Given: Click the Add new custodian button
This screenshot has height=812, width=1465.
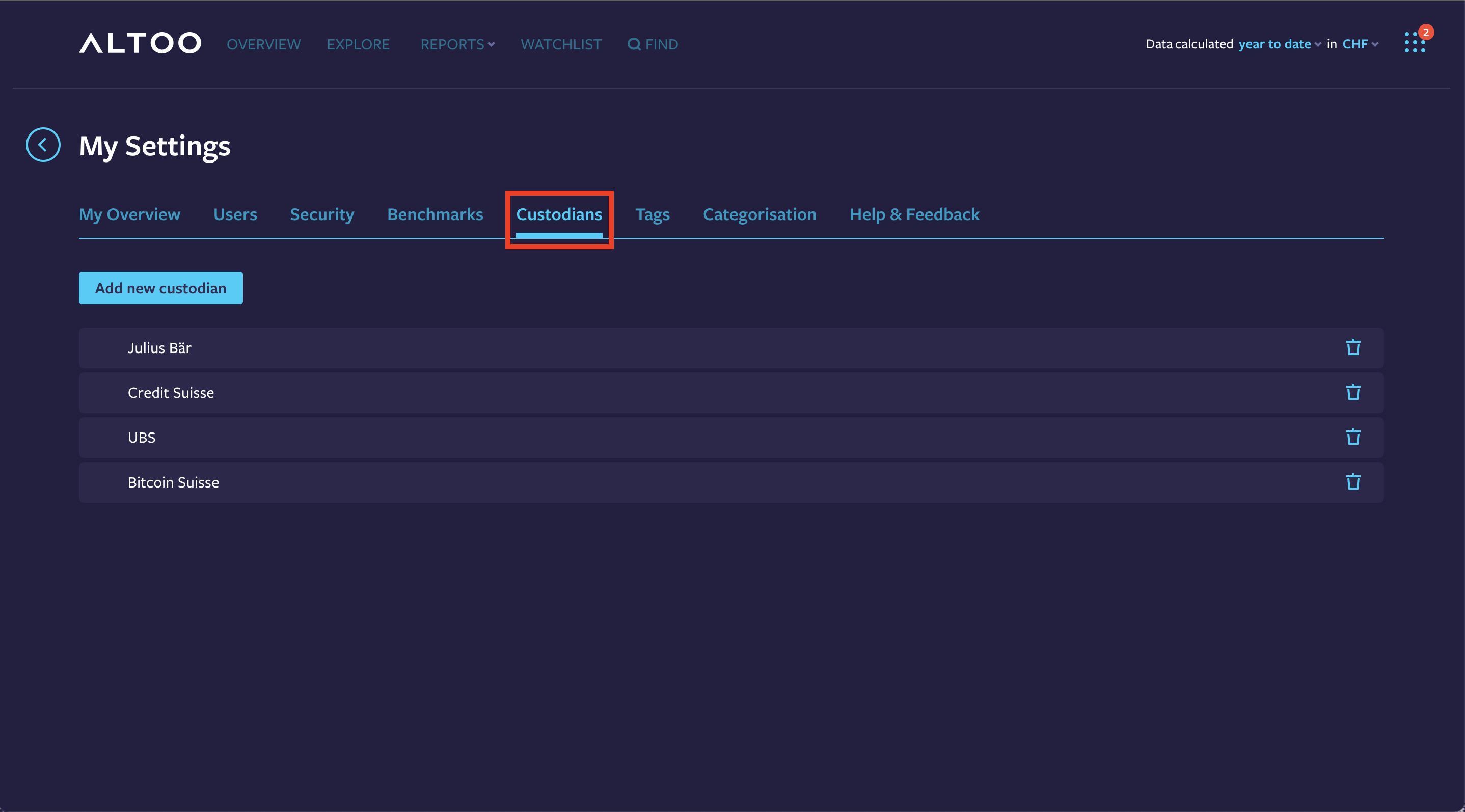Looking at the screenshot, I should [160, 288].
